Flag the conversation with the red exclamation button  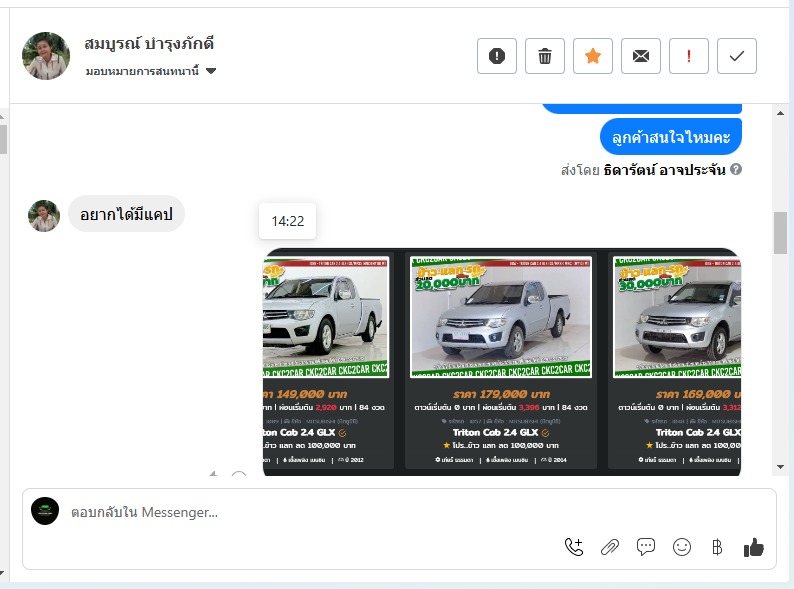tap(689, 56)
